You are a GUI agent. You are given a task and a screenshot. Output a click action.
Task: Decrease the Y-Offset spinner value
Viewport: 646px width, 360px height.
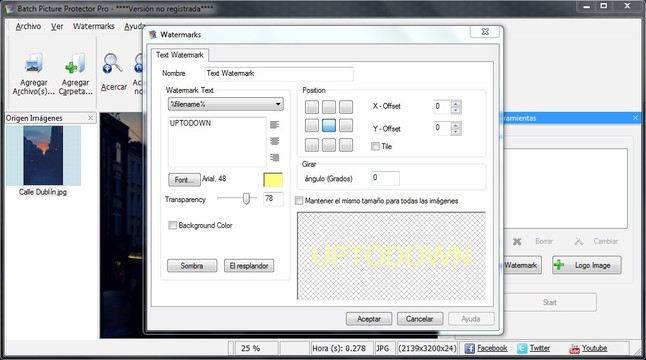(456, 132)
